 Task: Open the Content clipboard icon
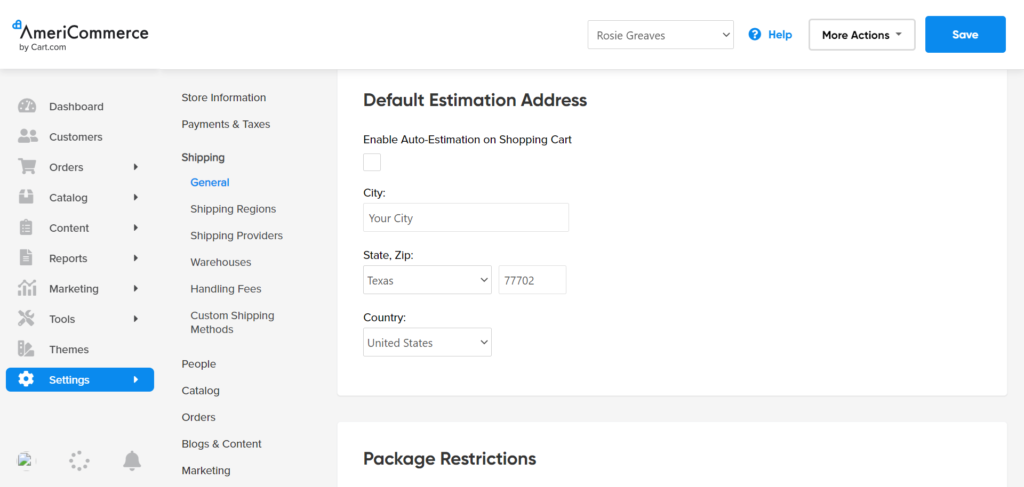pos(26,228)
